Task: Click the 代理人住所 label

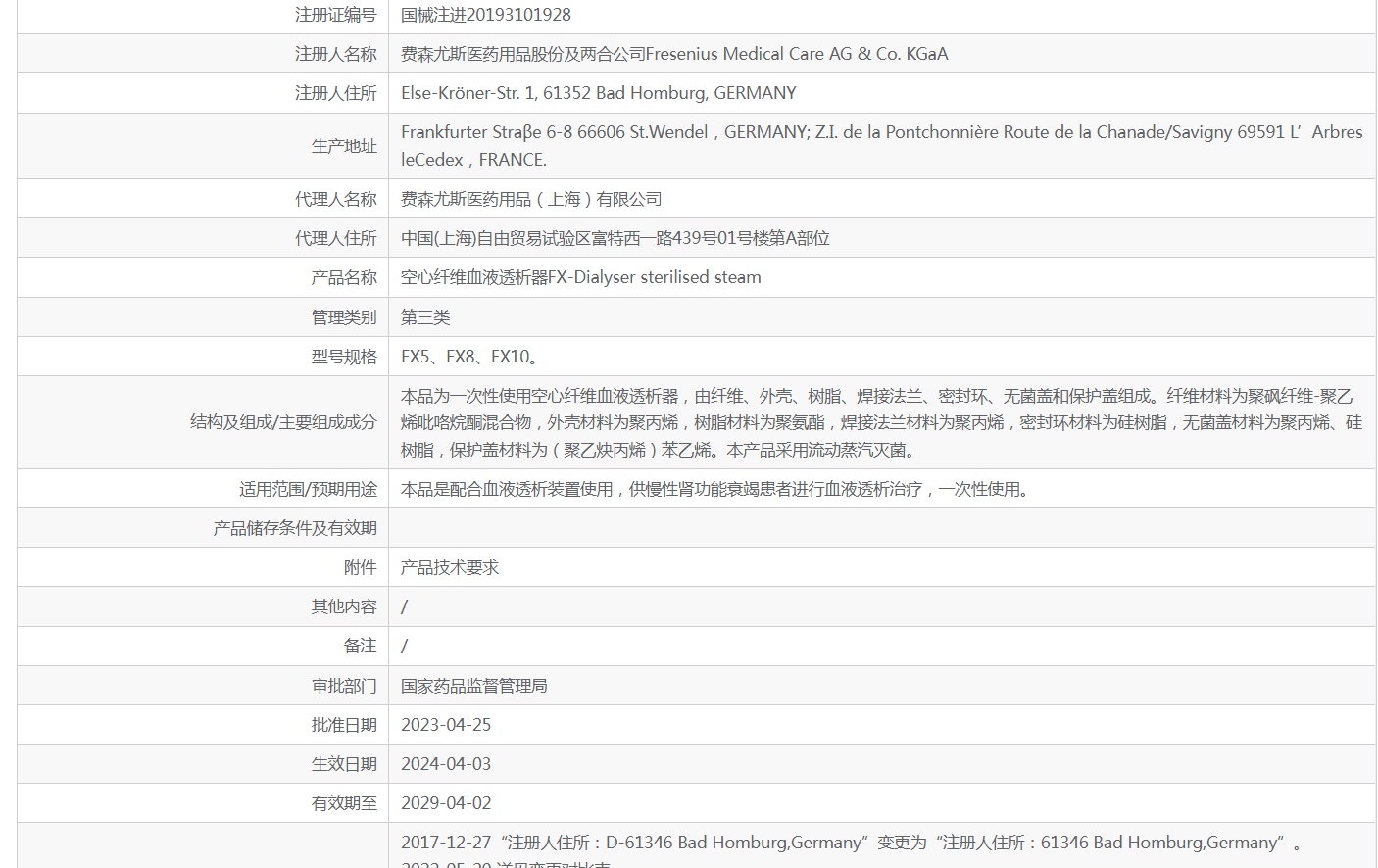Action: tap(335, 238)
